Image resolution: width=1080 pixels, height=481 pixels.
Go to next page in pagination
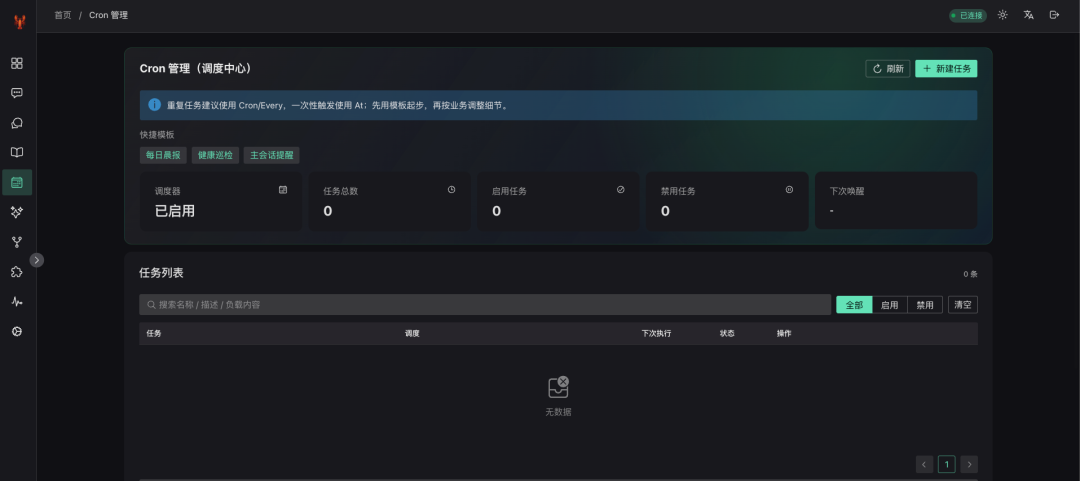click(969, 464)
